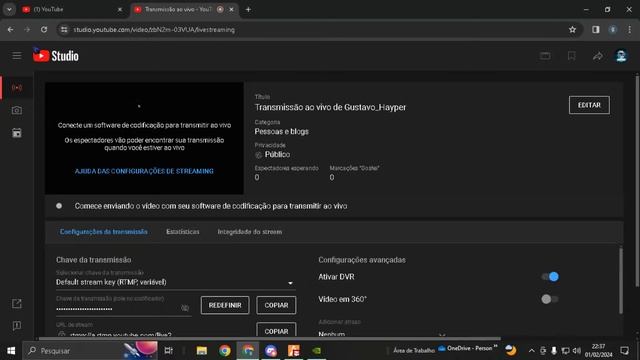Click the Transmissão ao vivo de Gustavo_Hayper title

click(330, 107)
